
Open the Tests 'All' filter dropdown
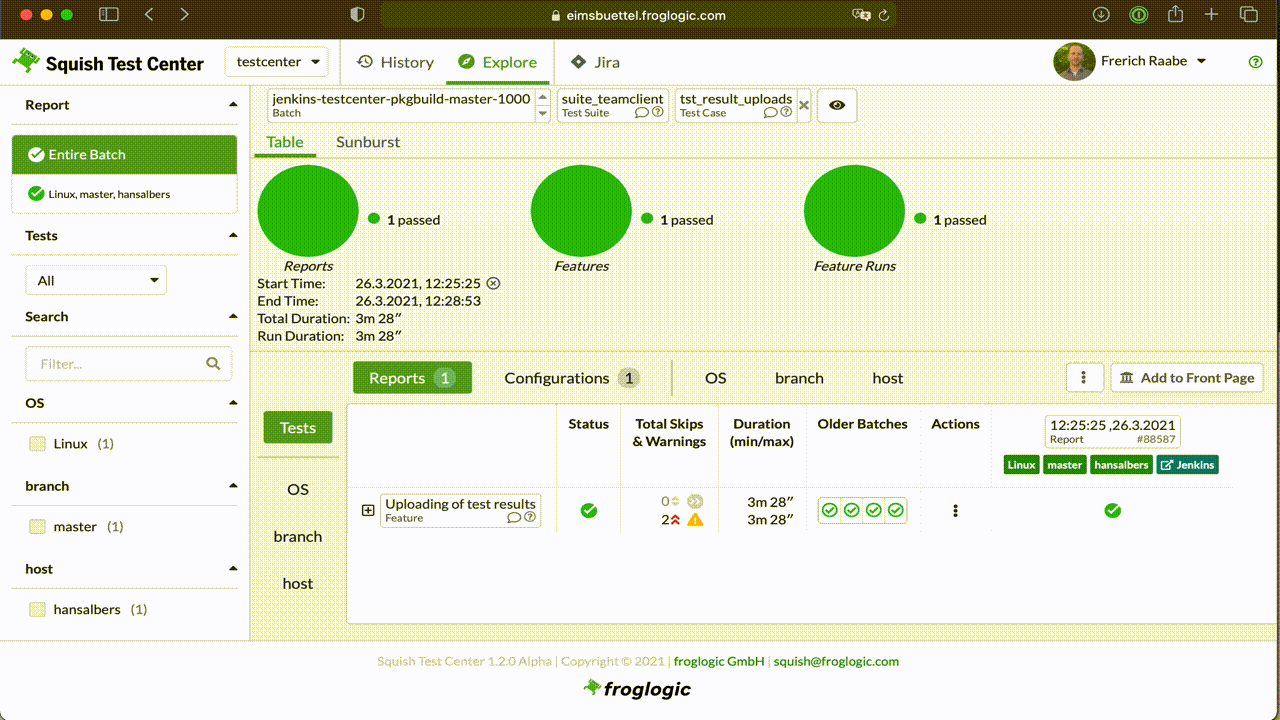click(96, 281)
